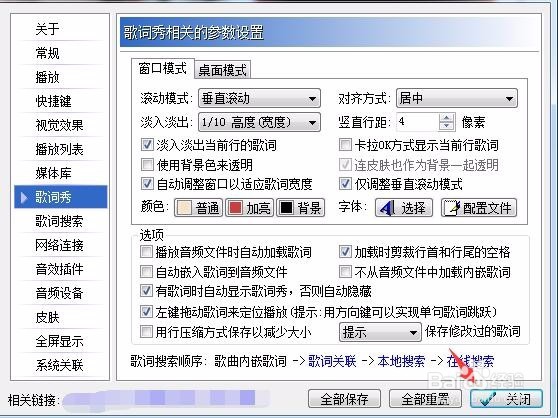Increase 竖直行距 with the up arrow

click(x=447, y=118)
